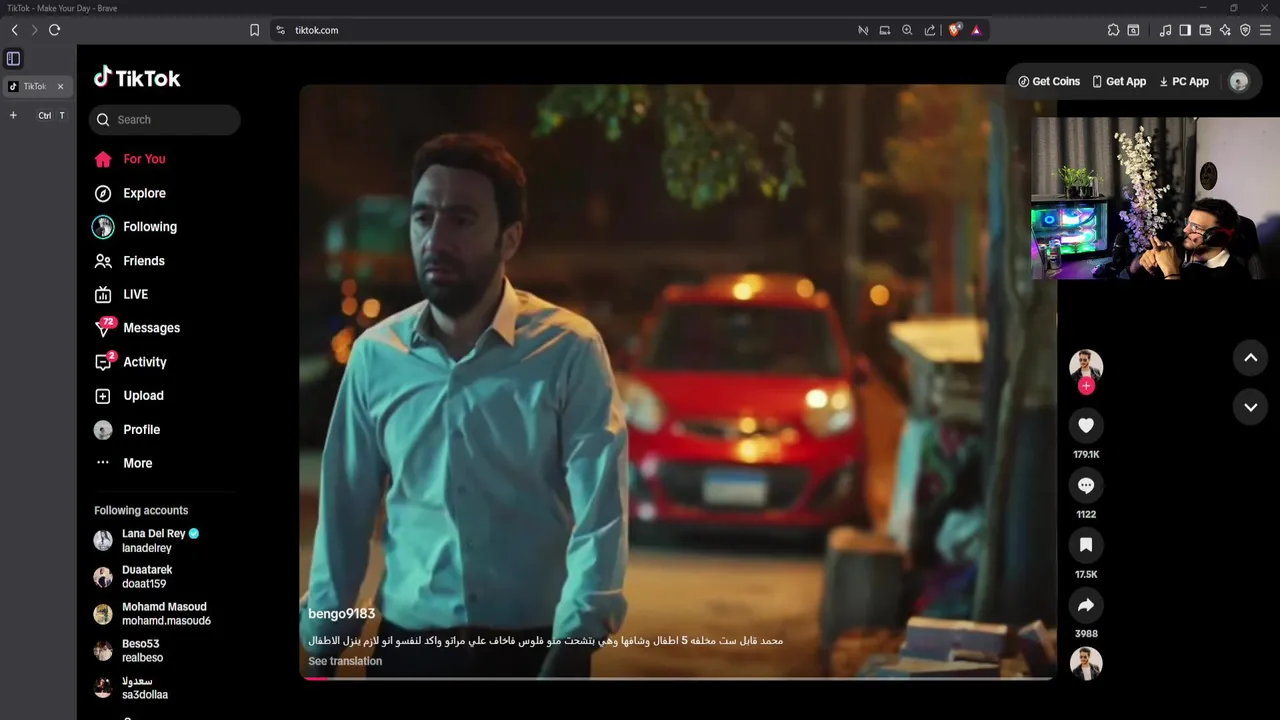Open the Upload page
The image size is (1280, 720).
(x=129, y=396)
